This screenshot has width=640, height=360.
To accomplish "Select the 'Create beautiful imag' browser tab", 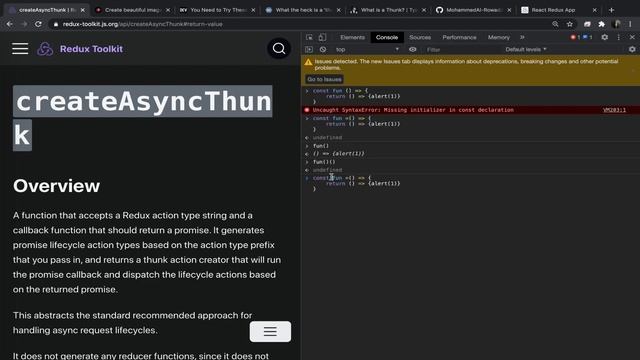I will pos(132,10).
